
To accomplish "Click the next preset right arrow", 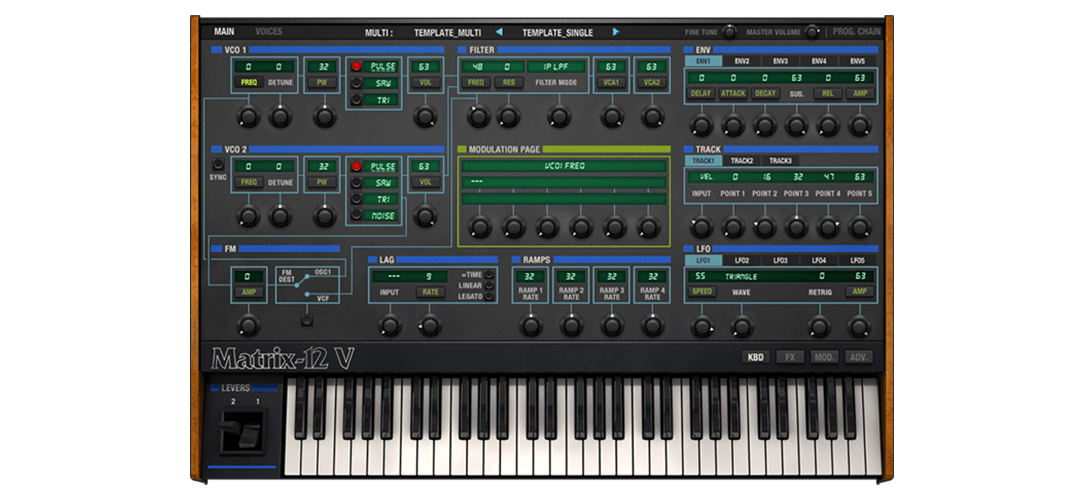I will pos(616,32).
